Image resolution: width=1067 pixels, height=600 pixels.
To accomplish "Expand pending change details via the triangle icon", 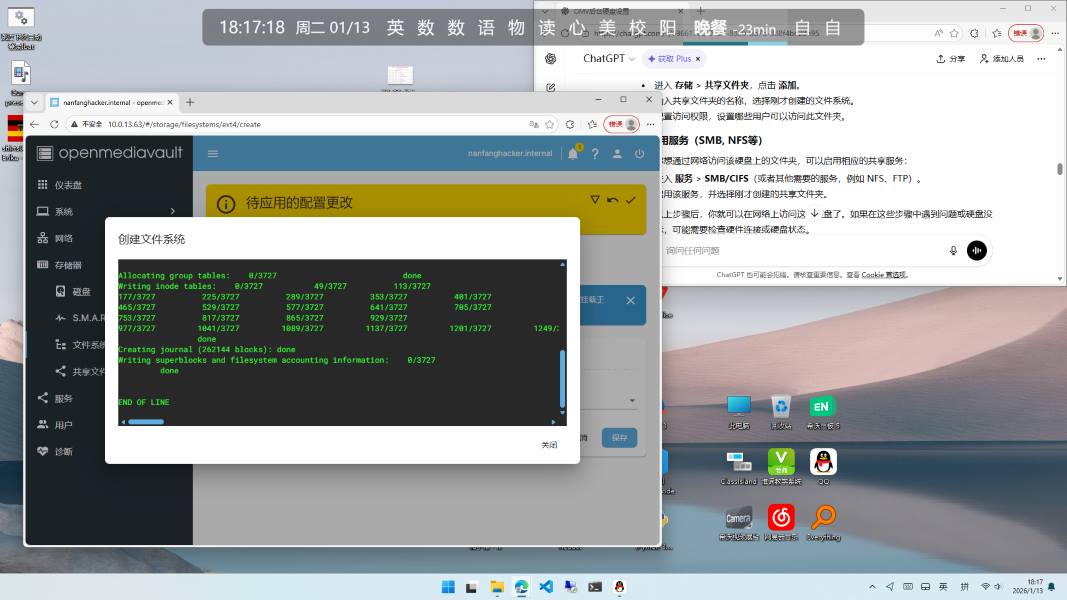I will tap(594, 201).
